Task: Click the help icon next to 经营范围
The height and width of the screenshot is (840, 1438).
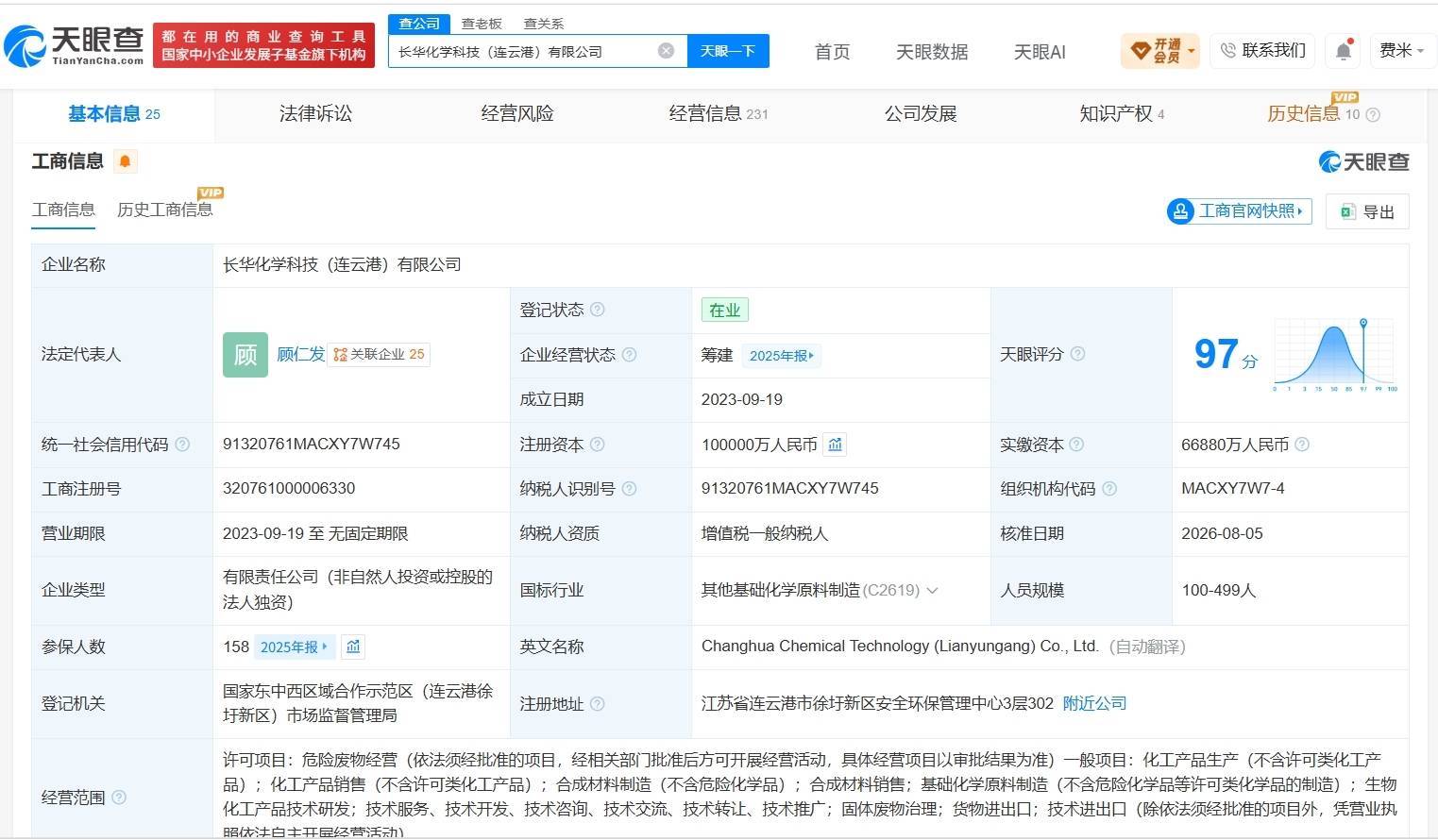Action: [119, 798]
